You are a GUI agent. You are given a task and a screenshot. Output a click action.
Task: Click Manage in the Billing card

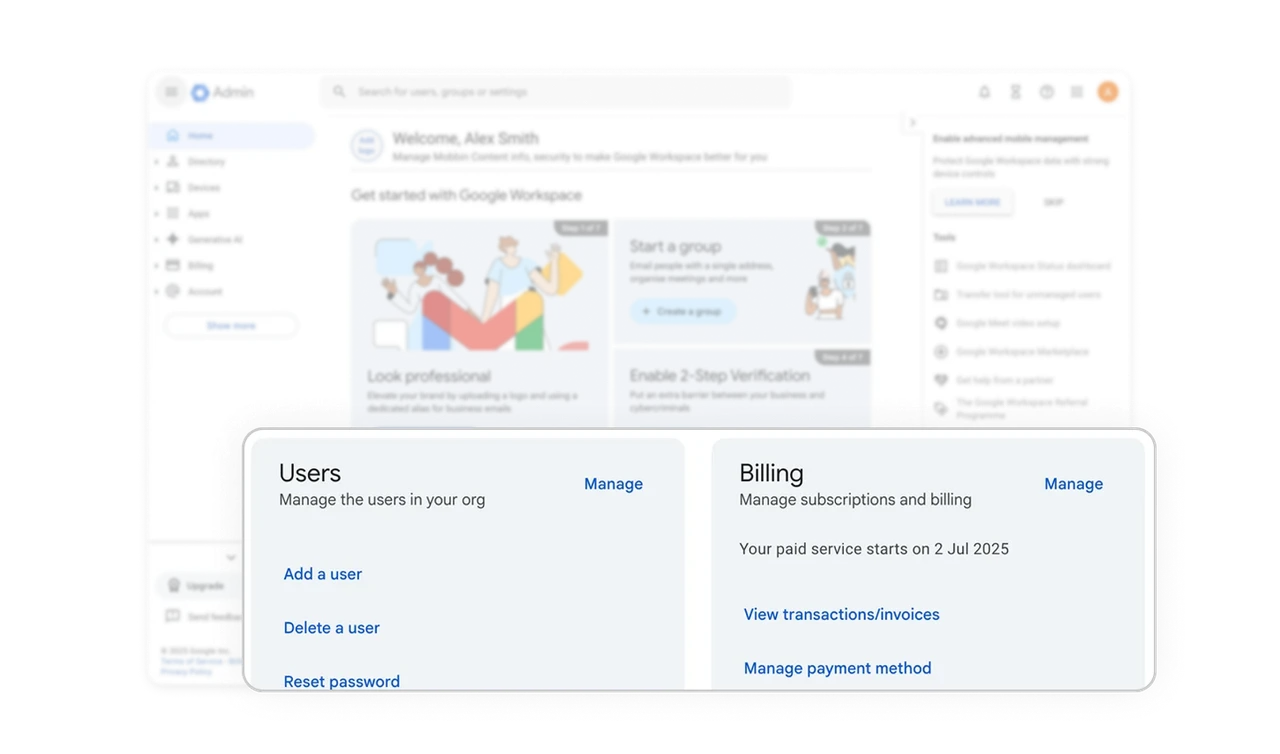pos(1073,484)
